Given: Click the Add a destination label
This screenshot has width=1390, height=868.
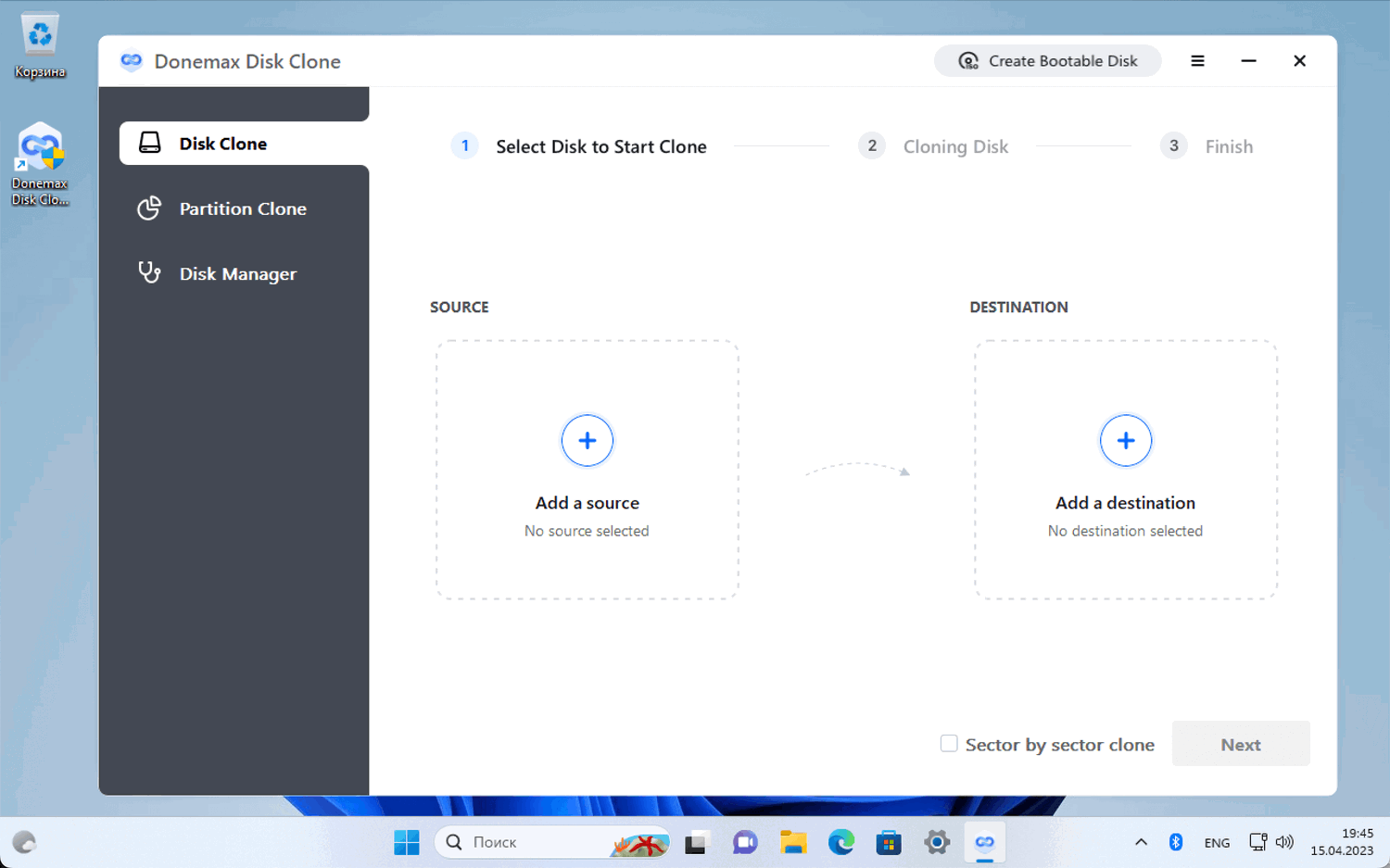Looking at the screenshot, I should [1126, 503].
